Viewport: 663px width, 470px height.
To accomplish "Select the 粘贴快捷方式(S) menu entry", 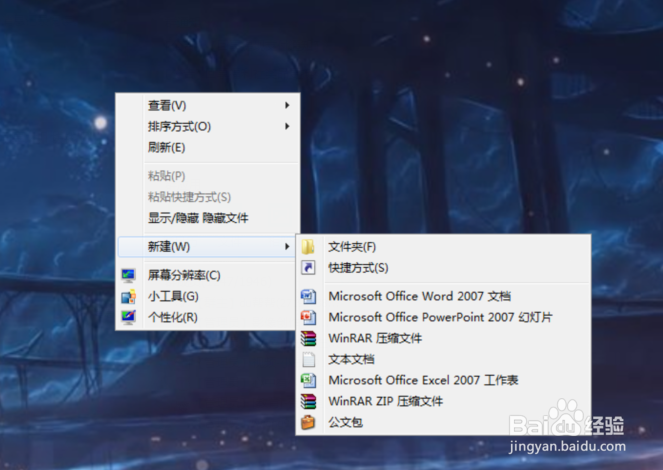I will [208, 197].
